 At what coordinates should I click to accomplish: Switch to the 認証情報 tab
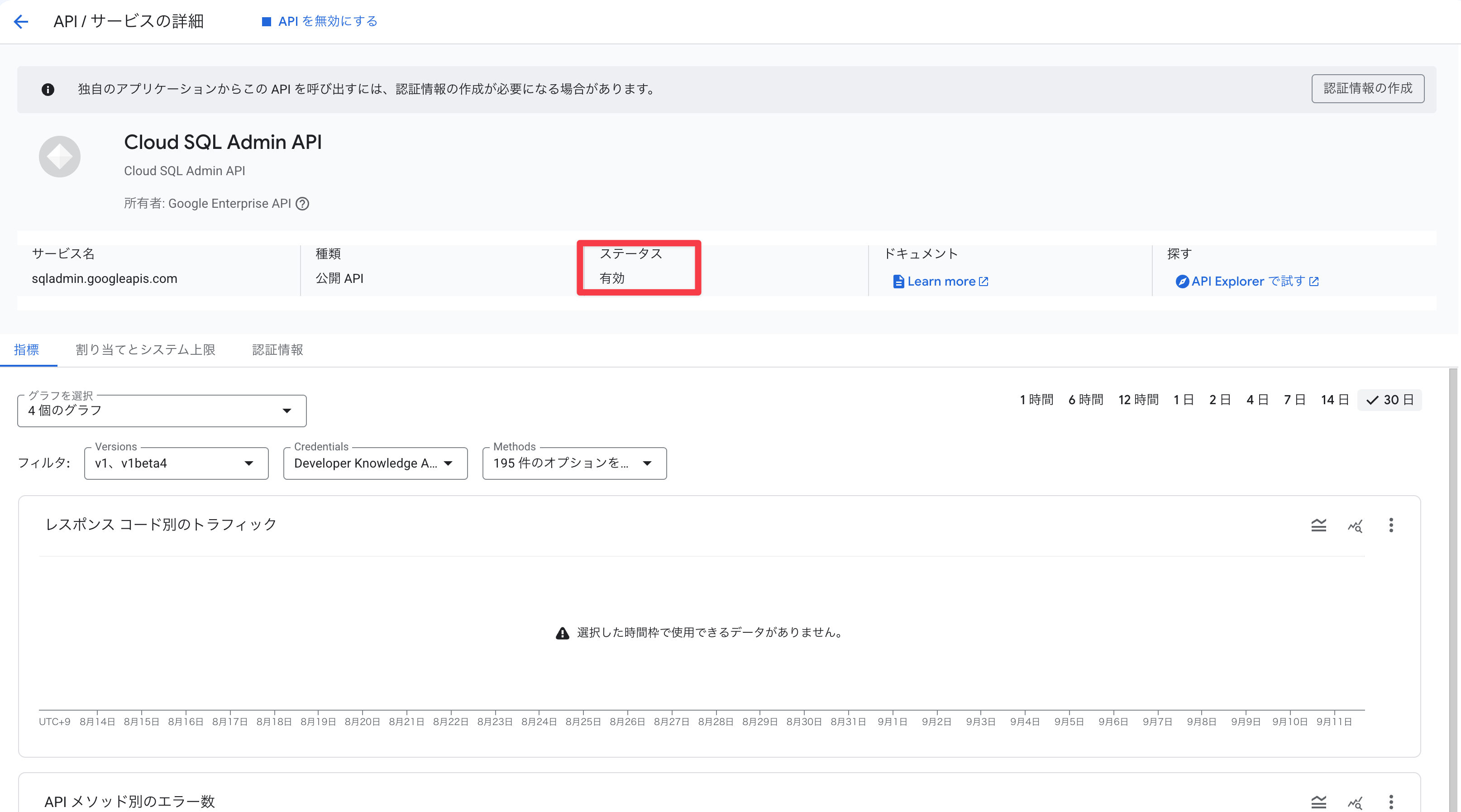pos(277,350)
